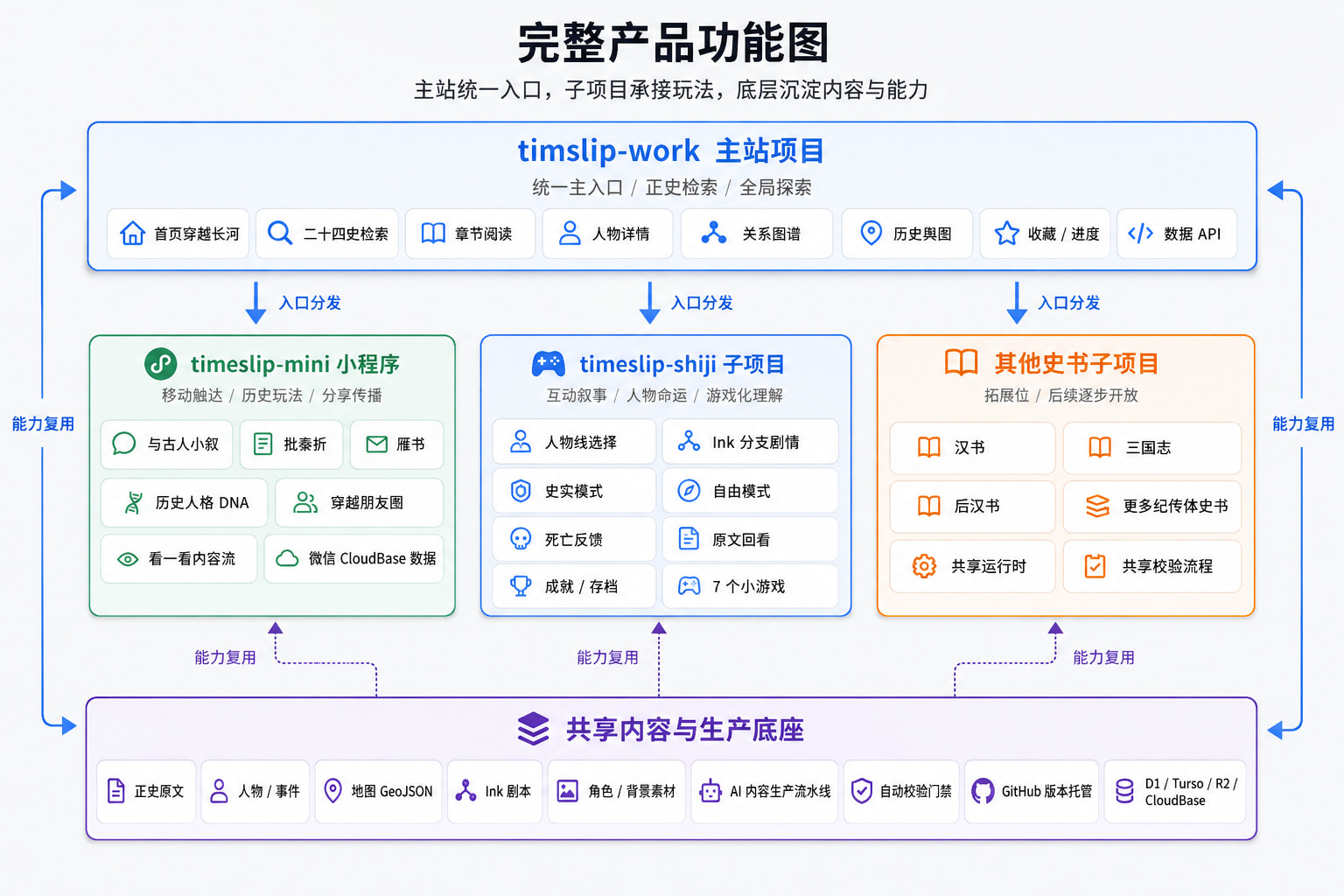
Task: Click the image icon in 角色 / 背景素材
Action: (568, 791)
